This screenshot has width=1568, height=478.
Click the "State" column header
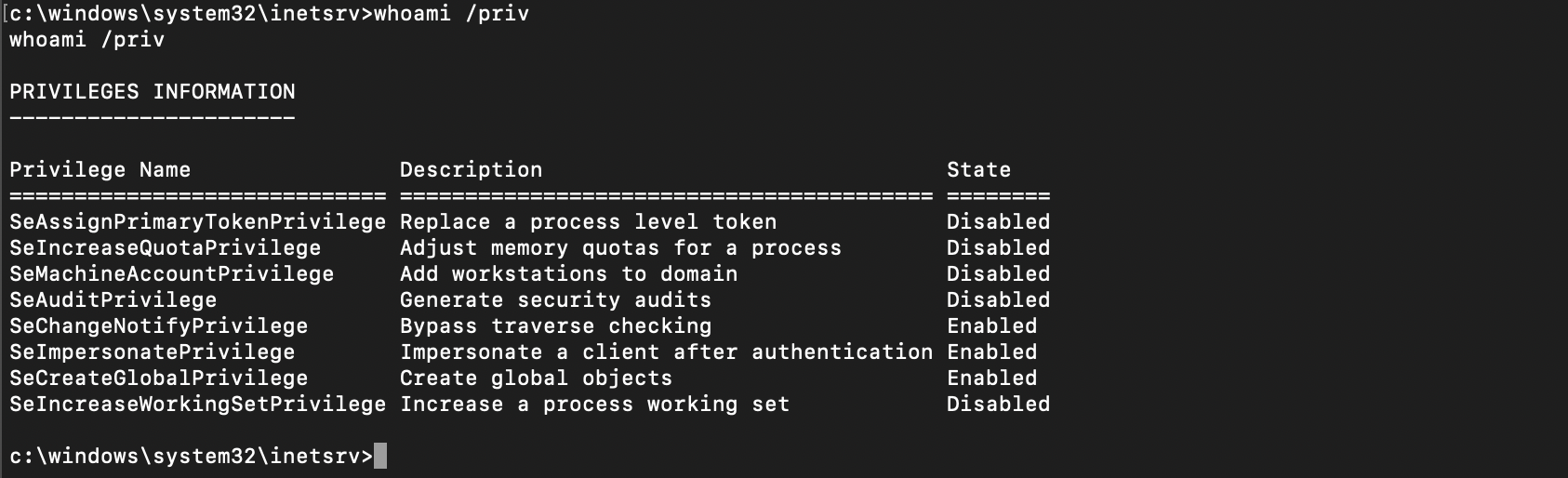click(978, 170)
